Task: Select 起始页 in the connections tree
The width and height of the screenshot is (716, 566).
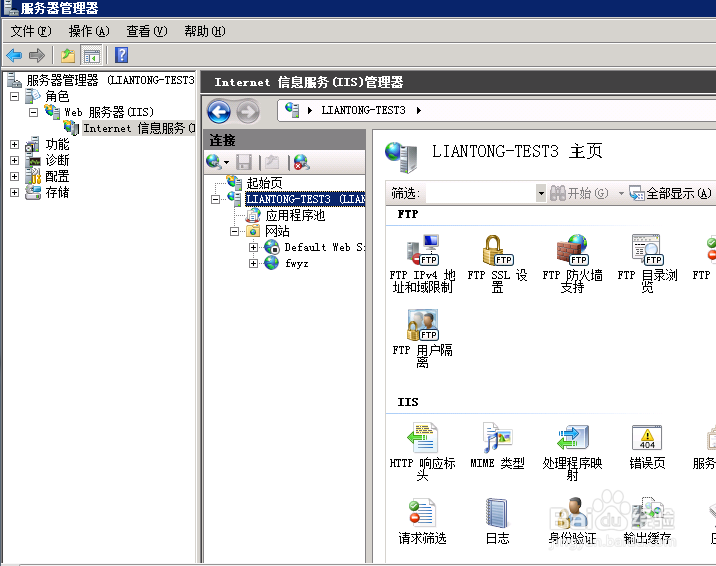Action: [264, 183]
